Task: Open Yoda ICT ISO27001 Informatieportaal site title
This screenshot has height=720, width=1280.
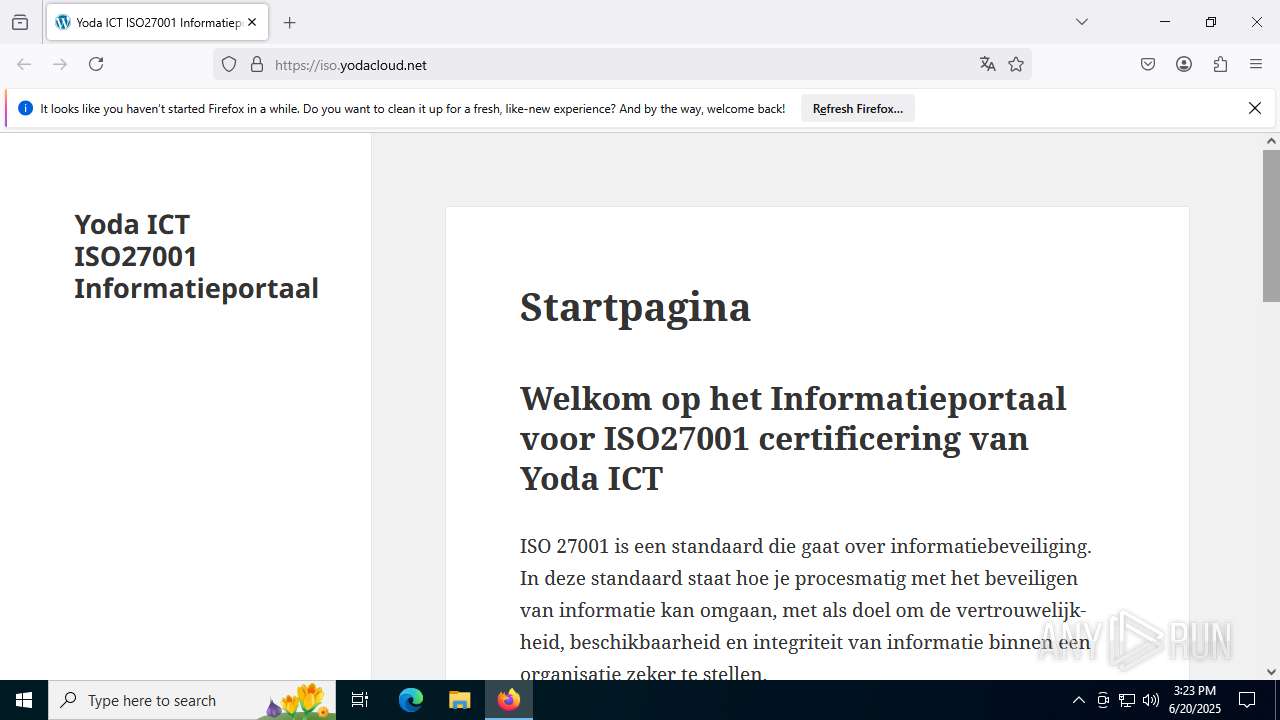Action: [x=196, y=256]
